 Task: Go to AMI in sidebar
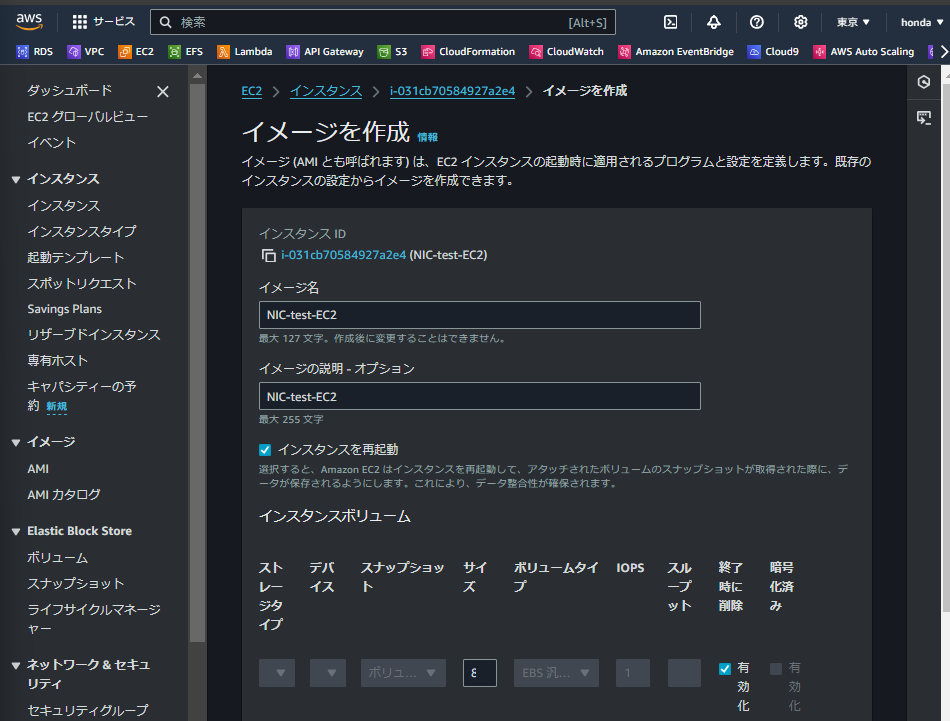click(38, 468)
